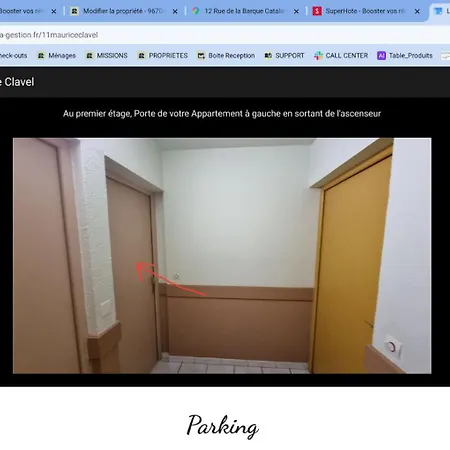
Task: Click the purple AI Table_Produits icon
Action: [381, 56]
